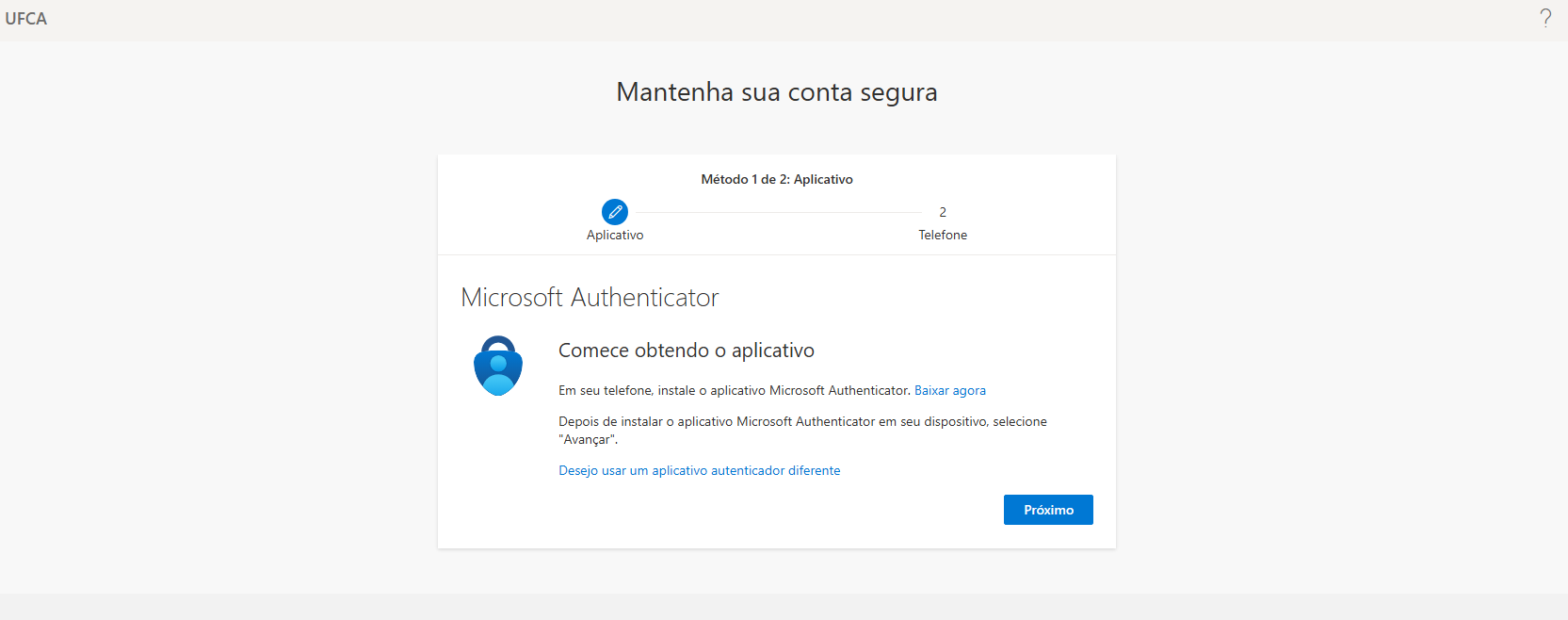Click 'Comece obtendo o aplicativo' heading
Screen dimensions: 1568x620
pos(687,351)
